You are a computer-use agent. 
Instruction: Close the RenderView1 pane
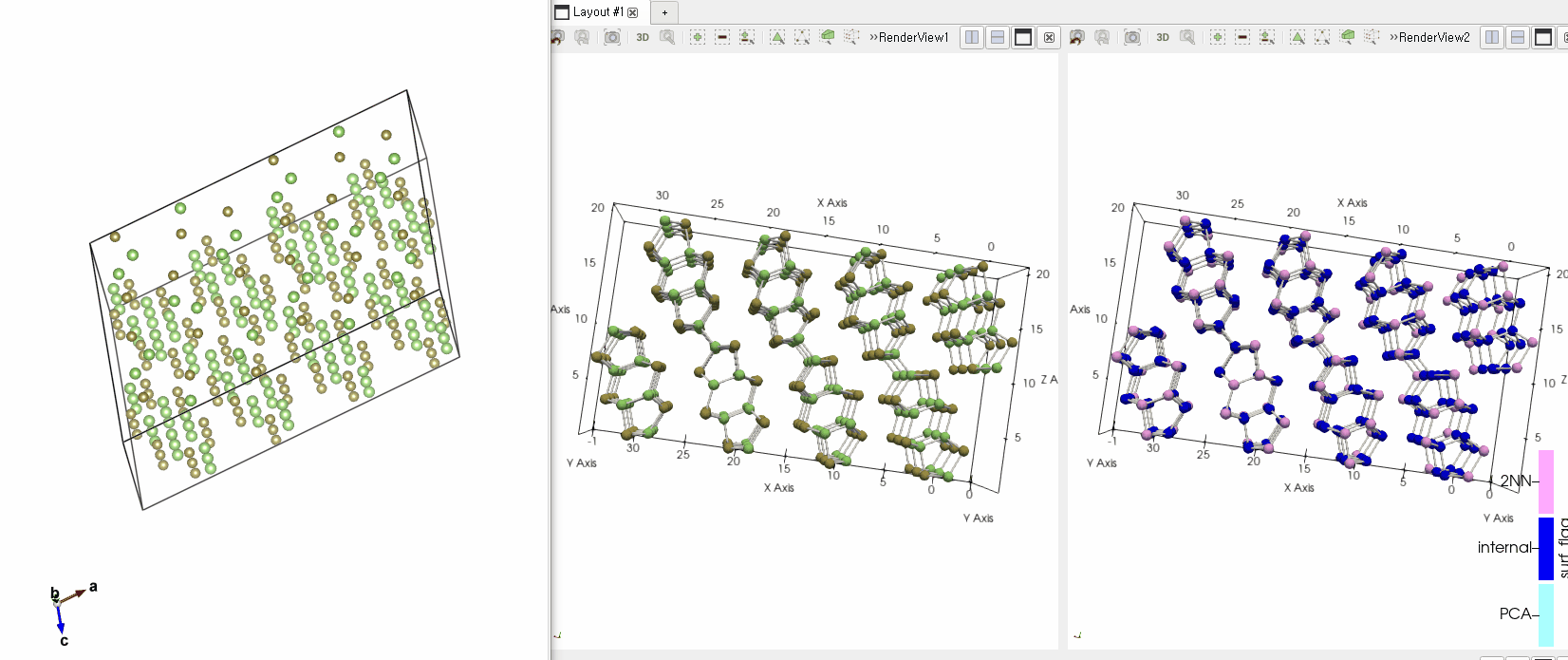(1049, 37)
